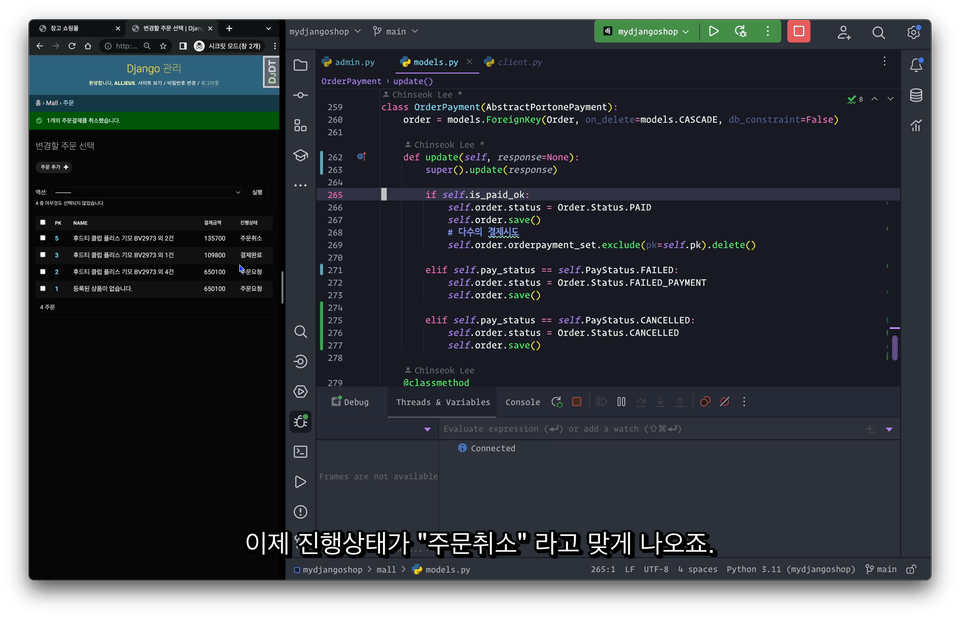Stop the running process red square
This screenshot has height=618, width=960.
(798, 31)
